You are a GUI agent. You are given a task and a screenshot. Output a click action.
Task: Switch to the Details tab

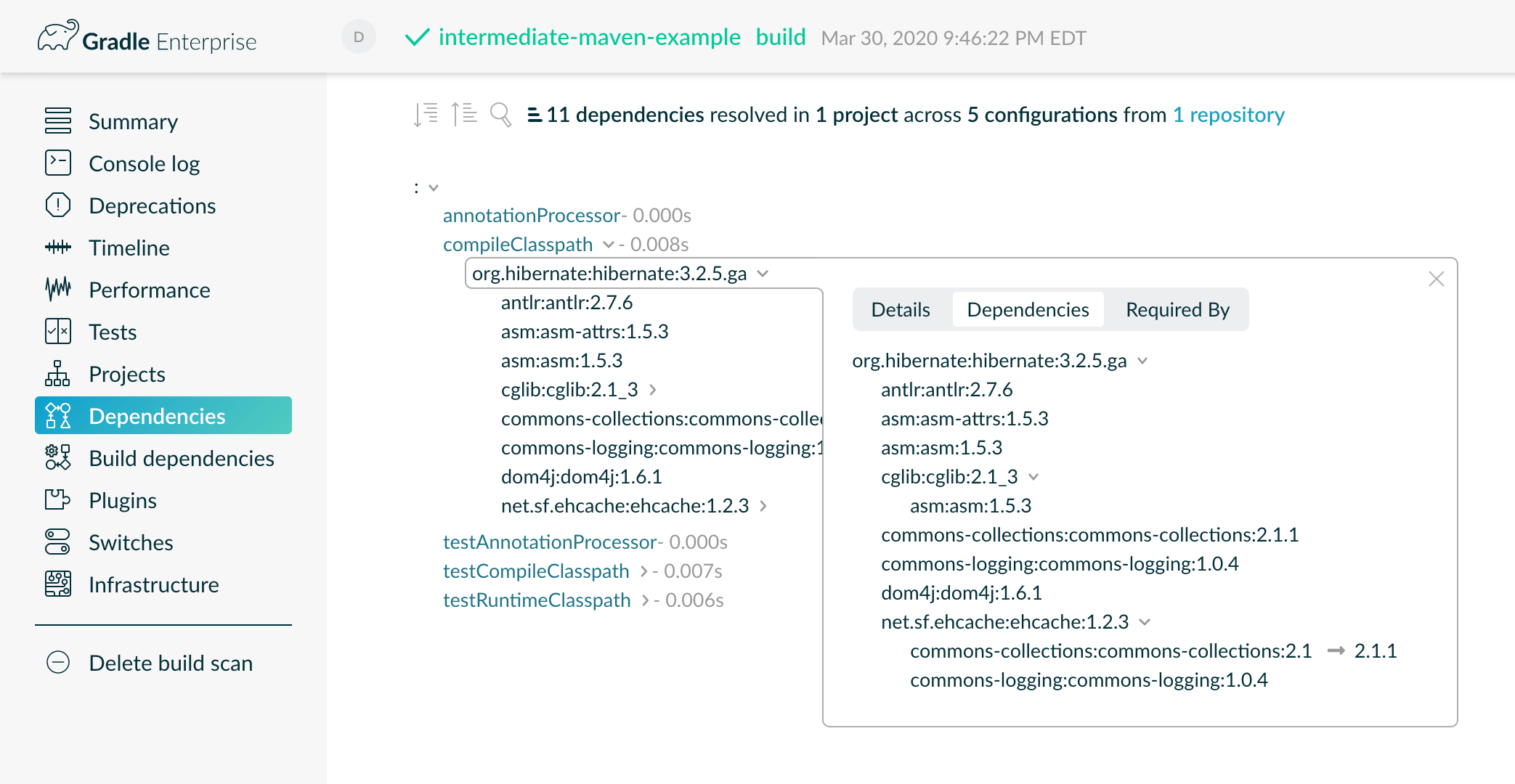pyautogui.click(x=901, y=309)
